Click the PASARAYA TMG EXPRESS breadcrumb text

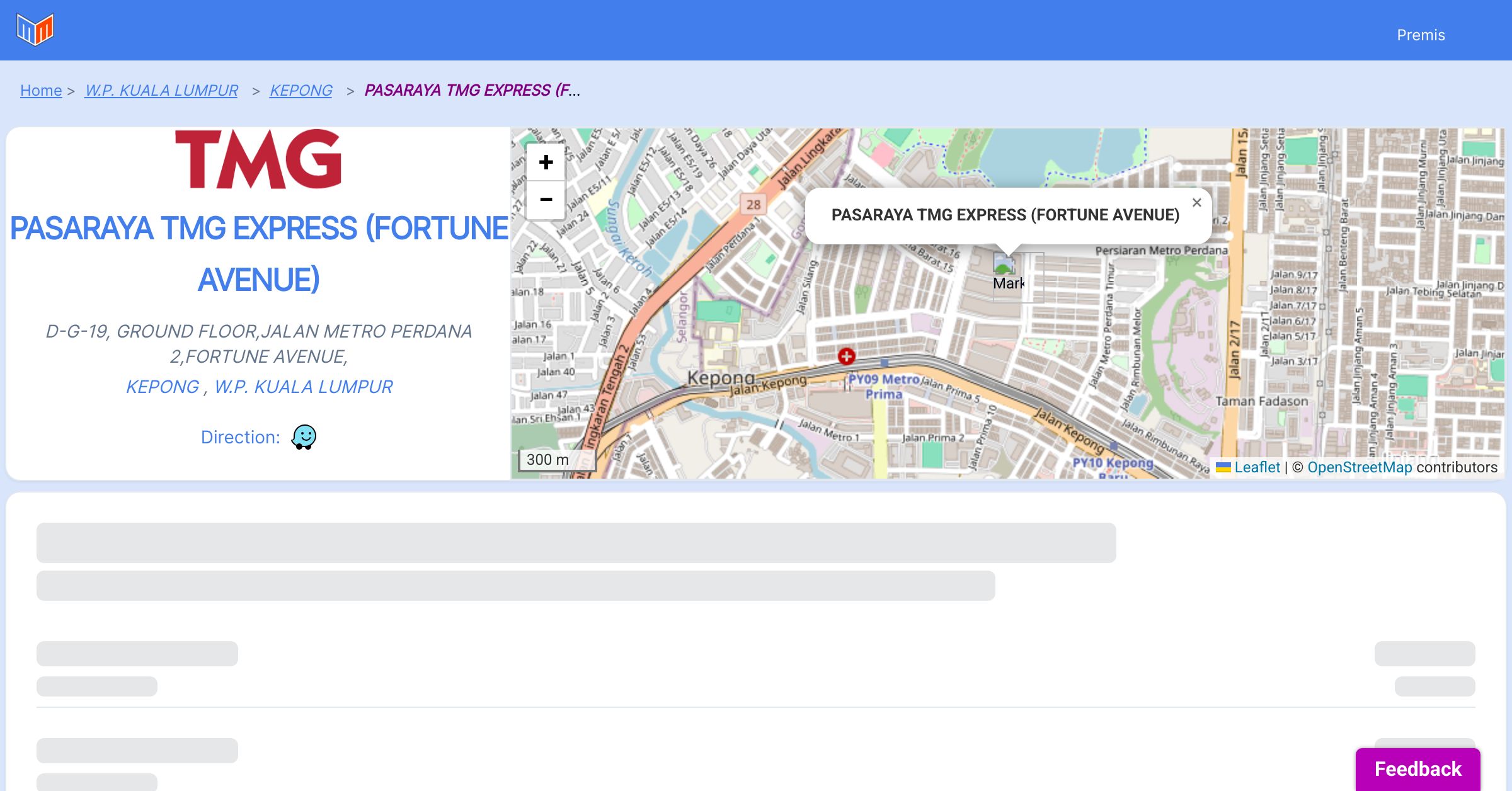(472, 90)
